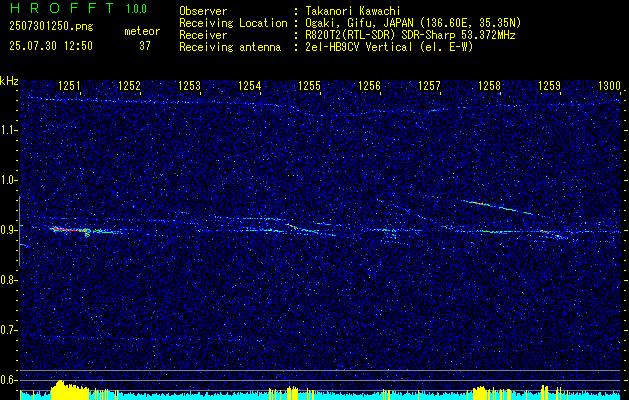Click the sloped meteor echo trail near 1258
Image resolution: width=629 pixels, height=400 pixels.
[x=497, y=207]
